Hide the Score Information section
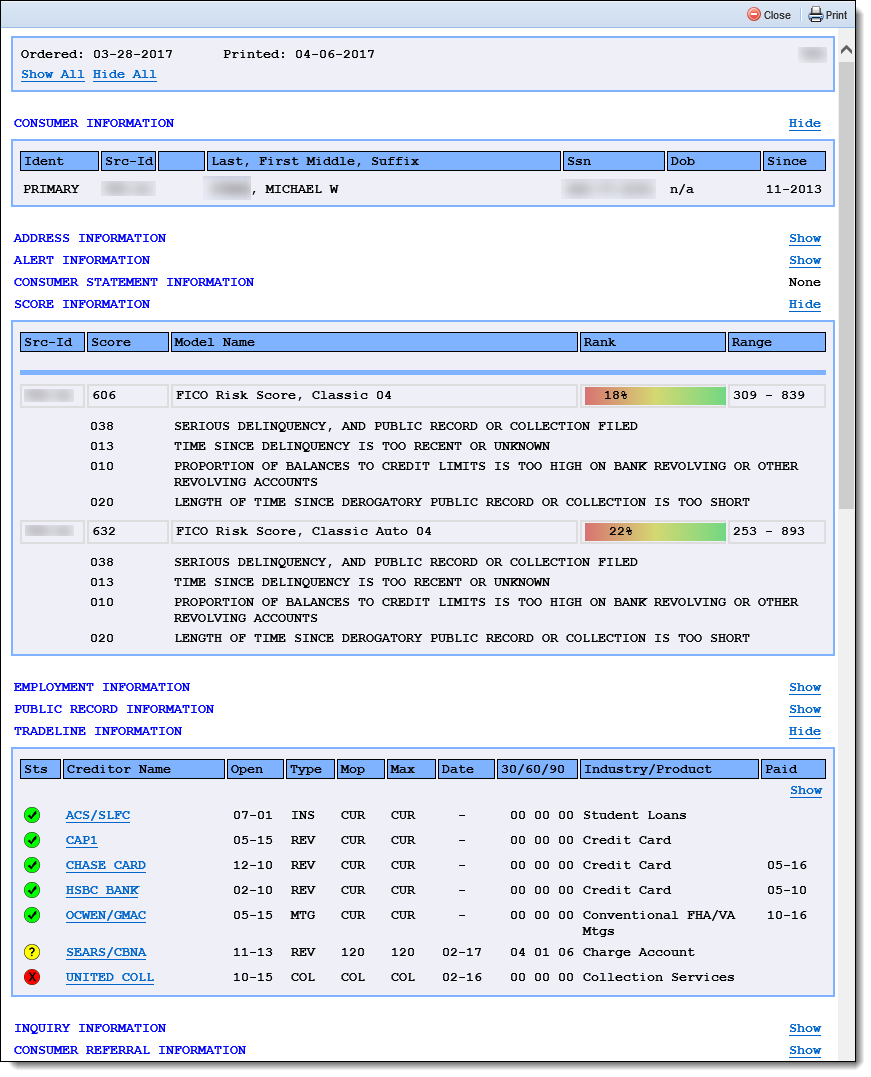 pyautogui.click(x=804, y=304)
